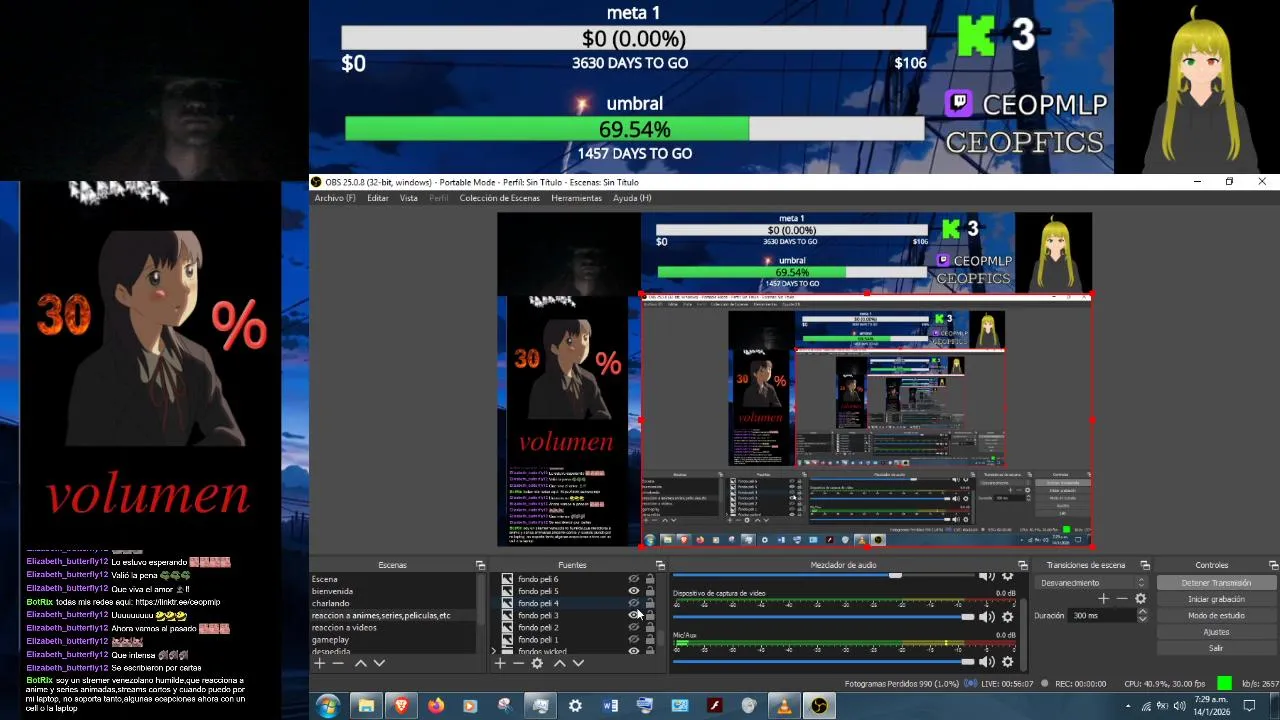Open VLC media player from taskbar
Viewport: 1280px width, 720px height.
point(784,706)
